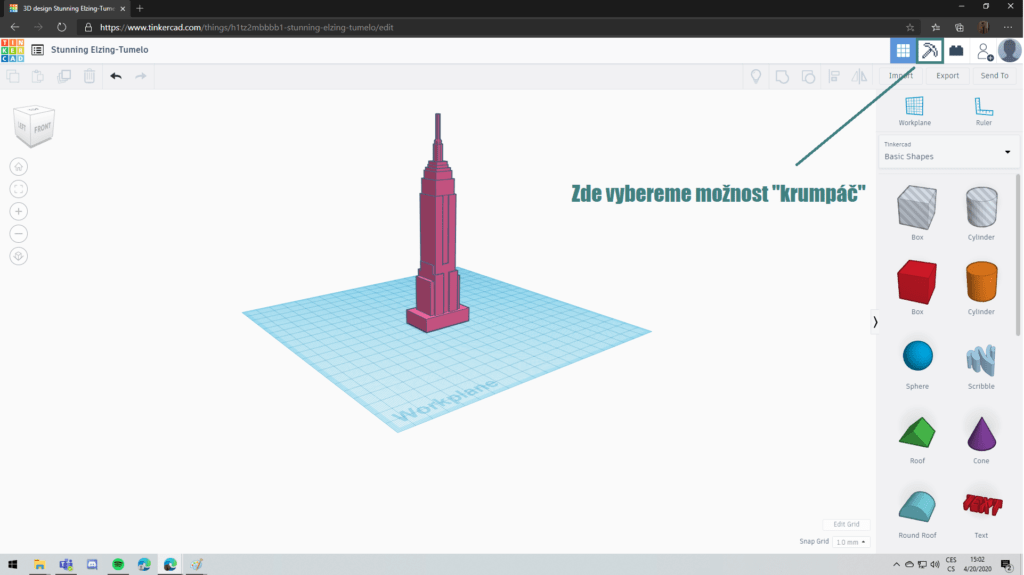1024x575 pixels.
Task: Click the fit all in view icon
Action: tap(19, 189)
